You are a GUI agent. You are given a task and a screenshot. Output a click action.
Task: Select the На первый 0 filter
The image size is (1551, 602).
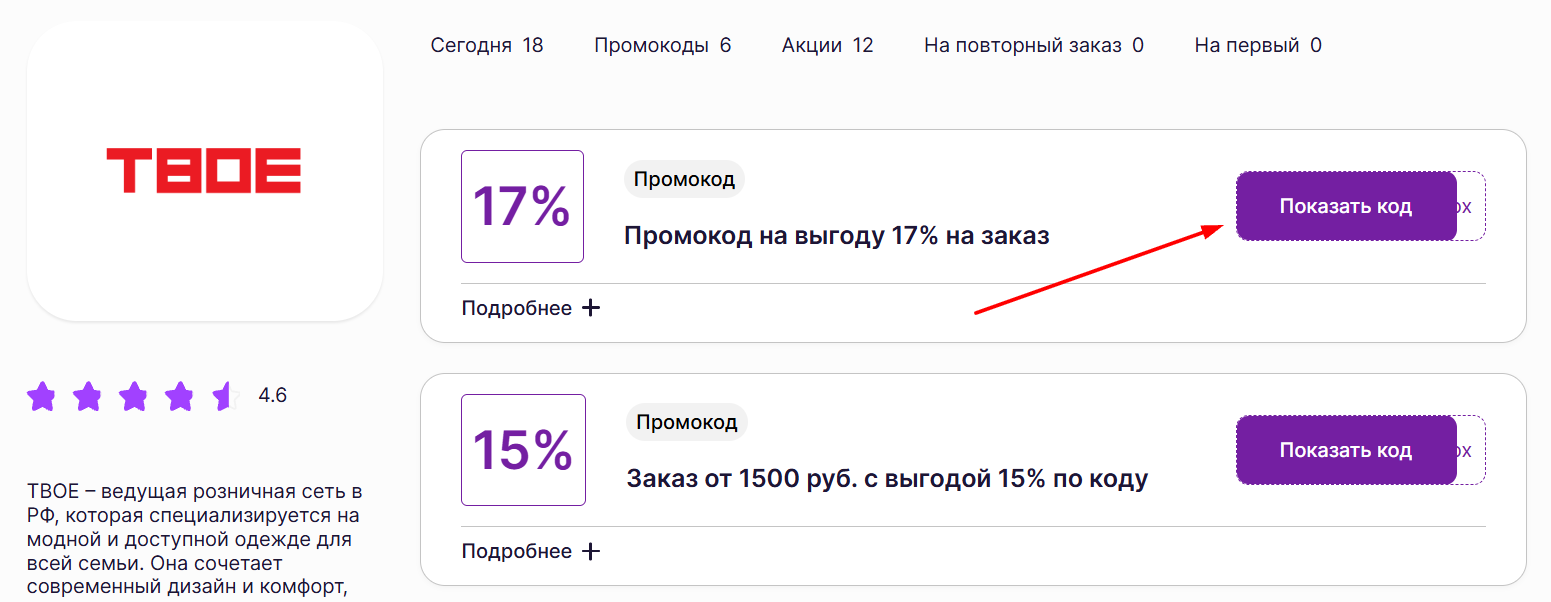pos(1257,44)
